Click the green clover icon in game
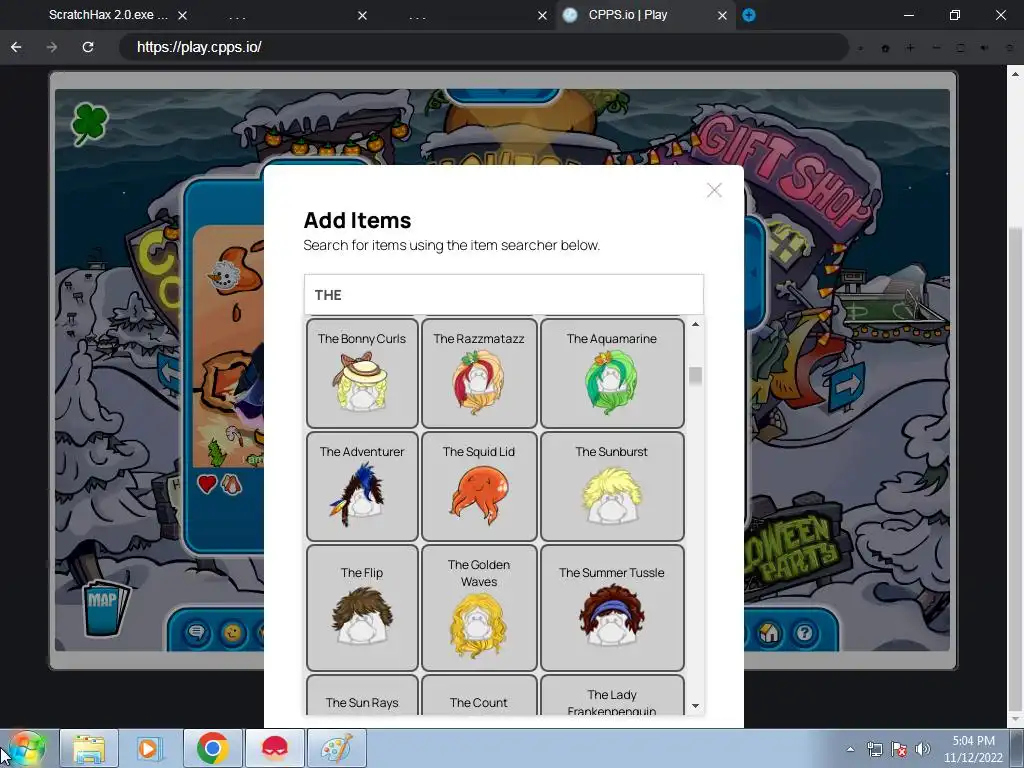The height and width of the screenshot is (768, 1024). pyautogui.click(x=89, y=123)
